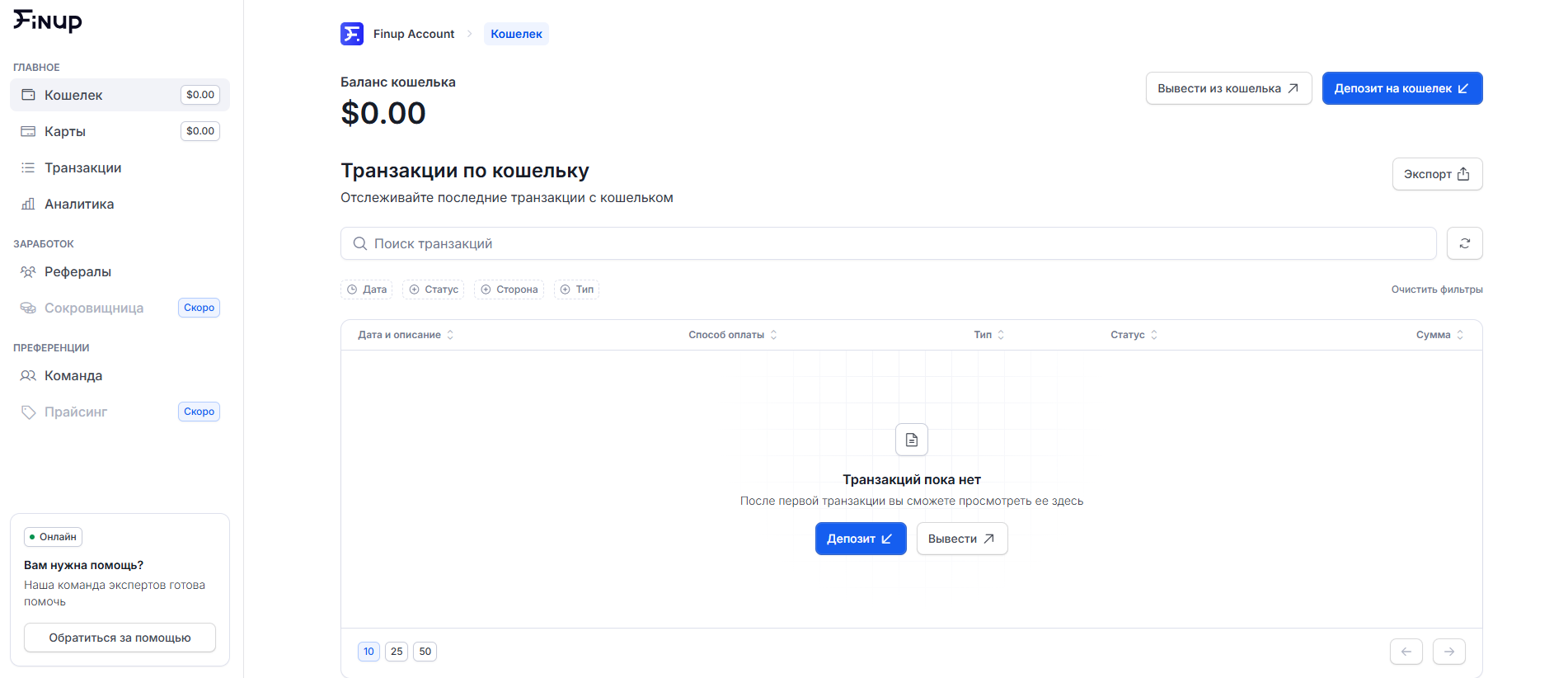Open Аналитика from the sidebar
1568x678 pixels.
click(x=79, y=204)
